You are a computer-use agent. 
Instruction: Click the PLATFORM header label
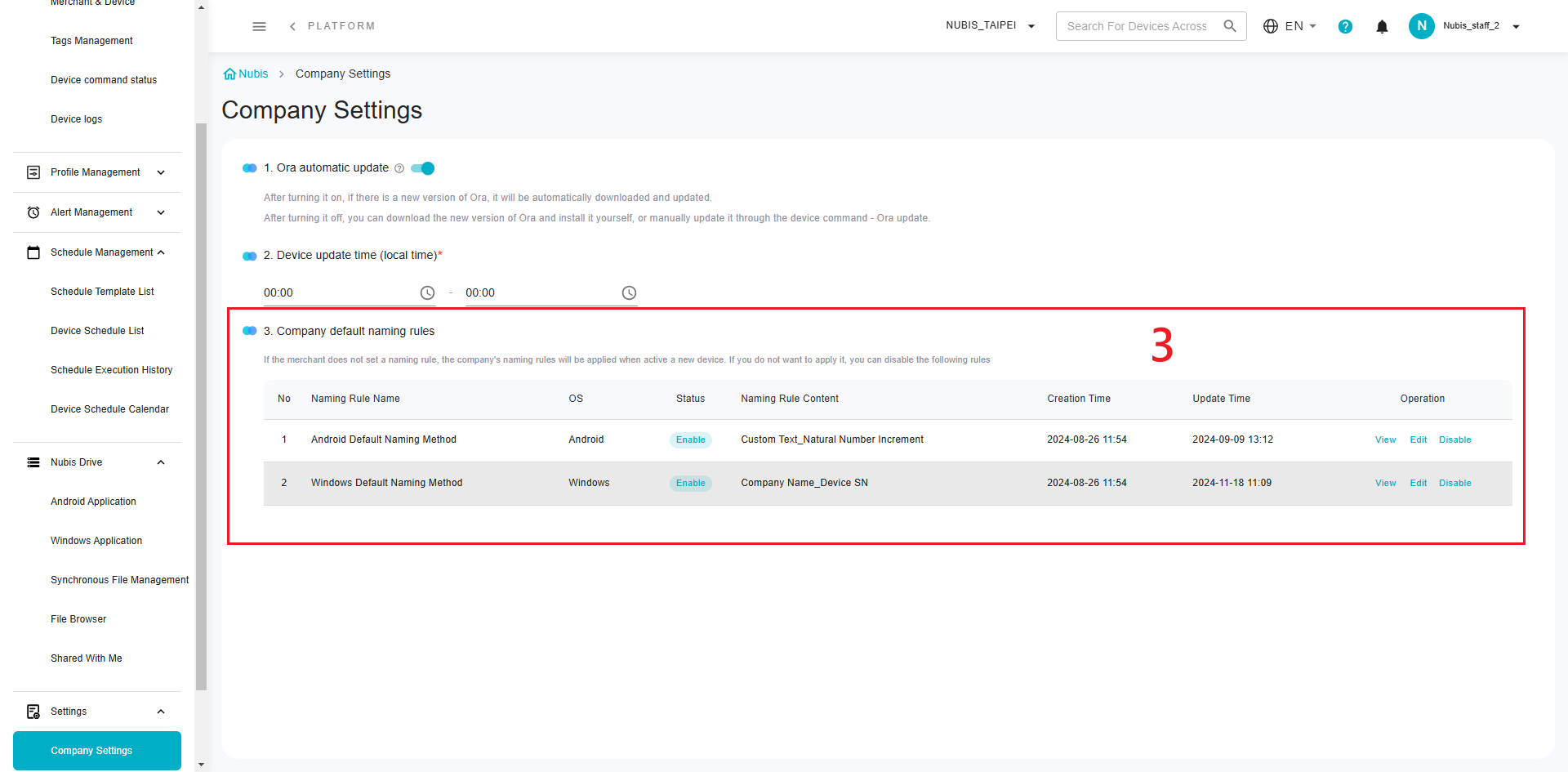click(x=341, y=26)
